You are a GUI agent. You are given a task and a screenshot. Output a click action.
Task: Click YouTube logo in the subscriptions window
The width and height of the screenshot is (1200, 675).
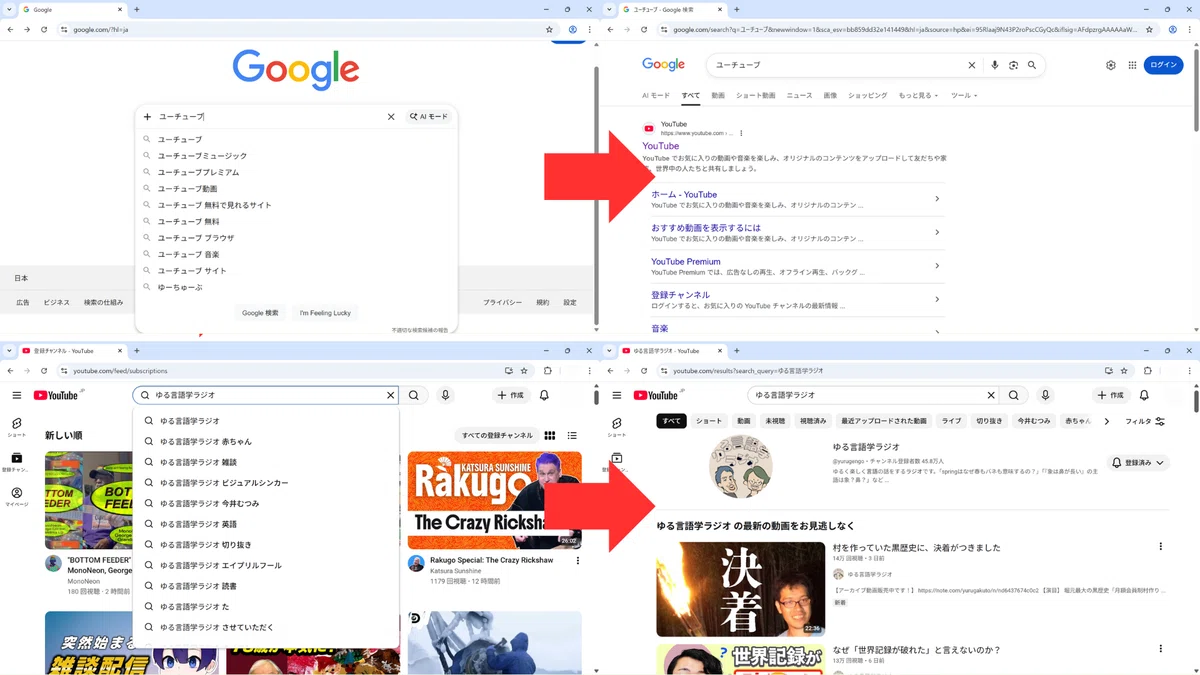click(x=56, y=395)
